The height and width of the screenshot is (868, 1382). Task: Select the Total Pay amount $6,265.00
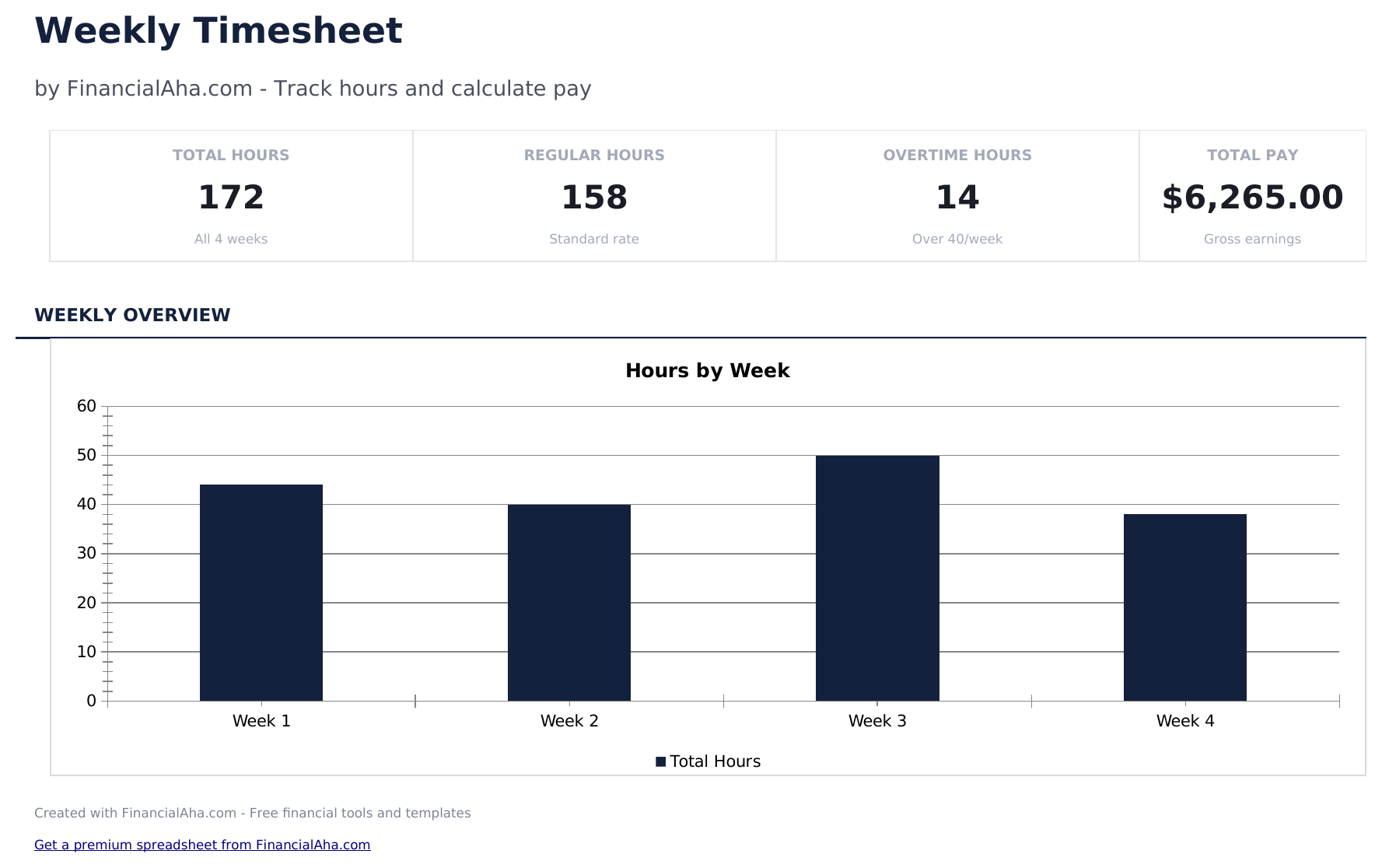(x=1252, y=198)
